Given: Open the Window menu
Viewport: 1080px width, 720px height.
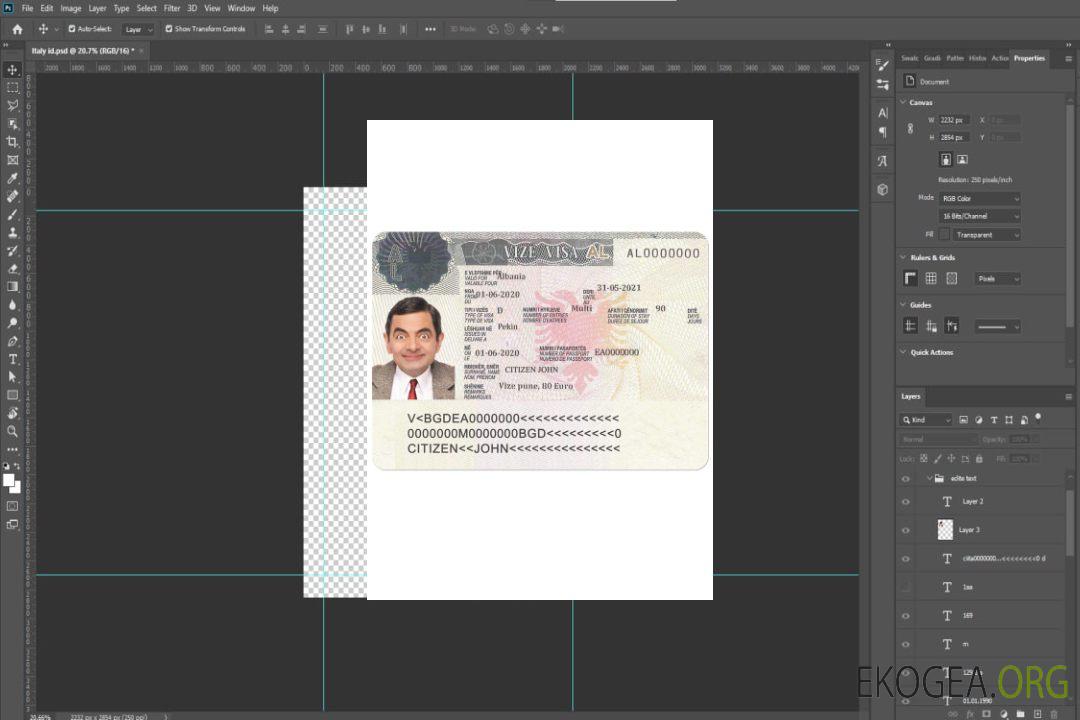Looking at the screenshot, I should [241, 8].
